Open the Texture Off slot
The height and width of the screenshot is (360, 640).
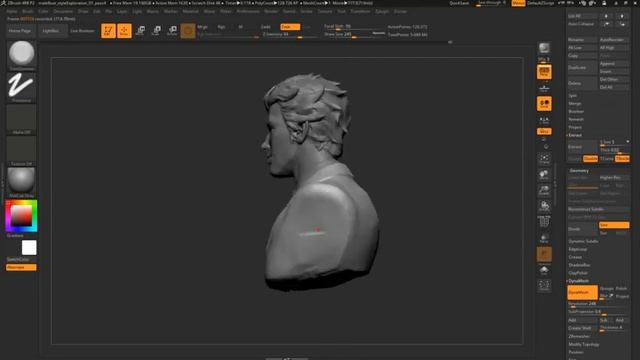click(21, 151)
